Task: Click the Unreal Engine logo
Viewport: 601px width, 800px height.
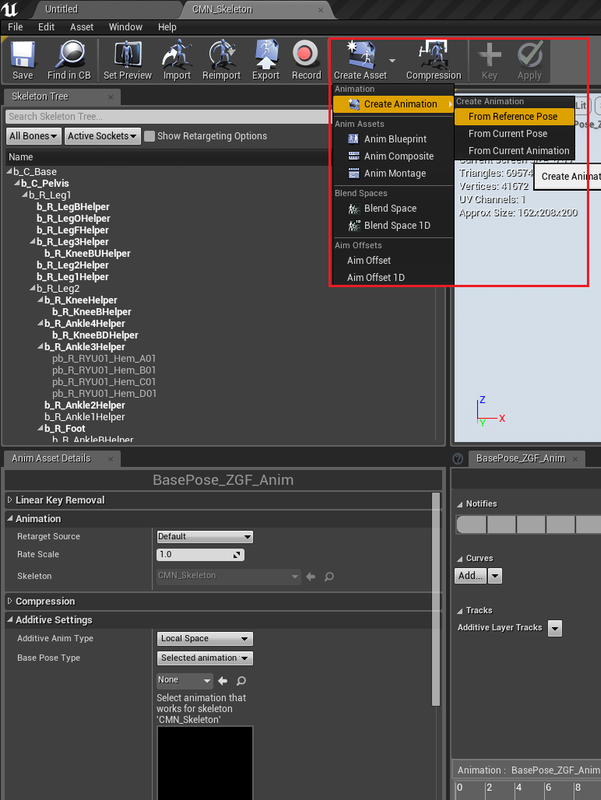Action: (10, 9)
